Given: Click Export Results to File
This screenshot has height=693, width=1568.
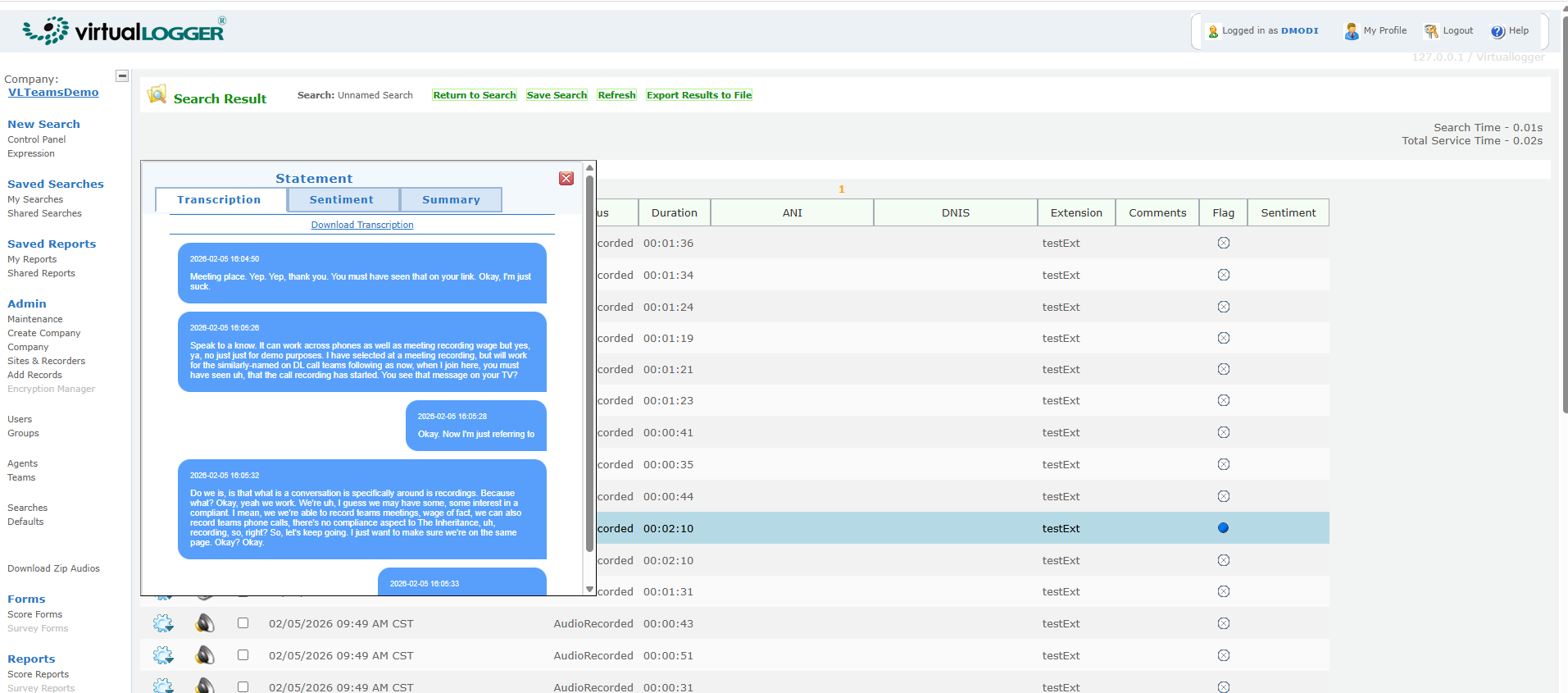Looking at the screenshot, I should (x=698, y=95).
